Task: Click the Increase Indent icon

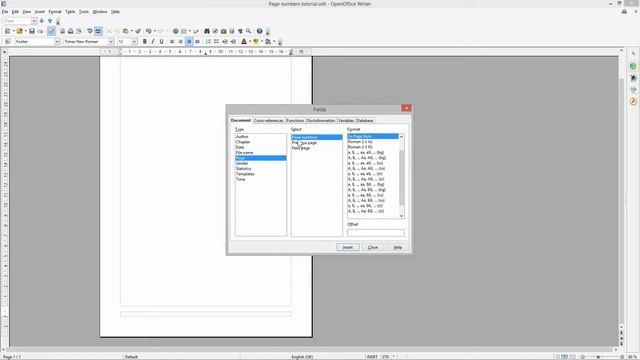Action: pyautogui.click(x=233, y=42)
